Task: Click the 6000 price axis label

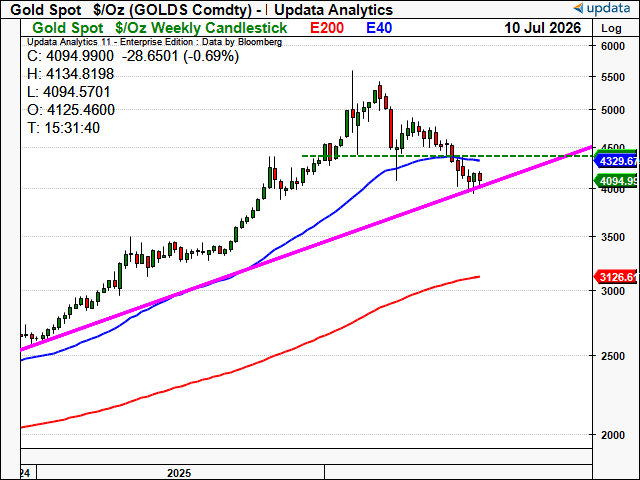Action: (613, 46)
